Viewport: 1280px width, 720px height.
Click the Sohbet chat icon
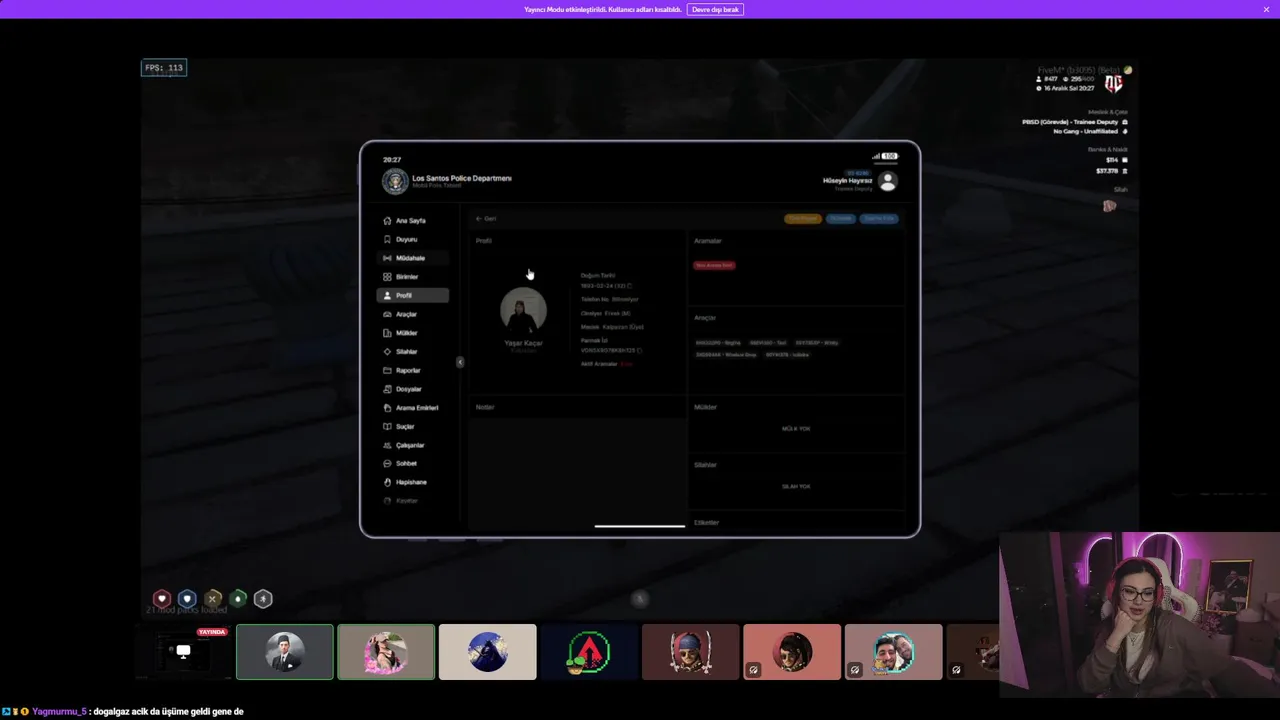(x=387, y=463)
